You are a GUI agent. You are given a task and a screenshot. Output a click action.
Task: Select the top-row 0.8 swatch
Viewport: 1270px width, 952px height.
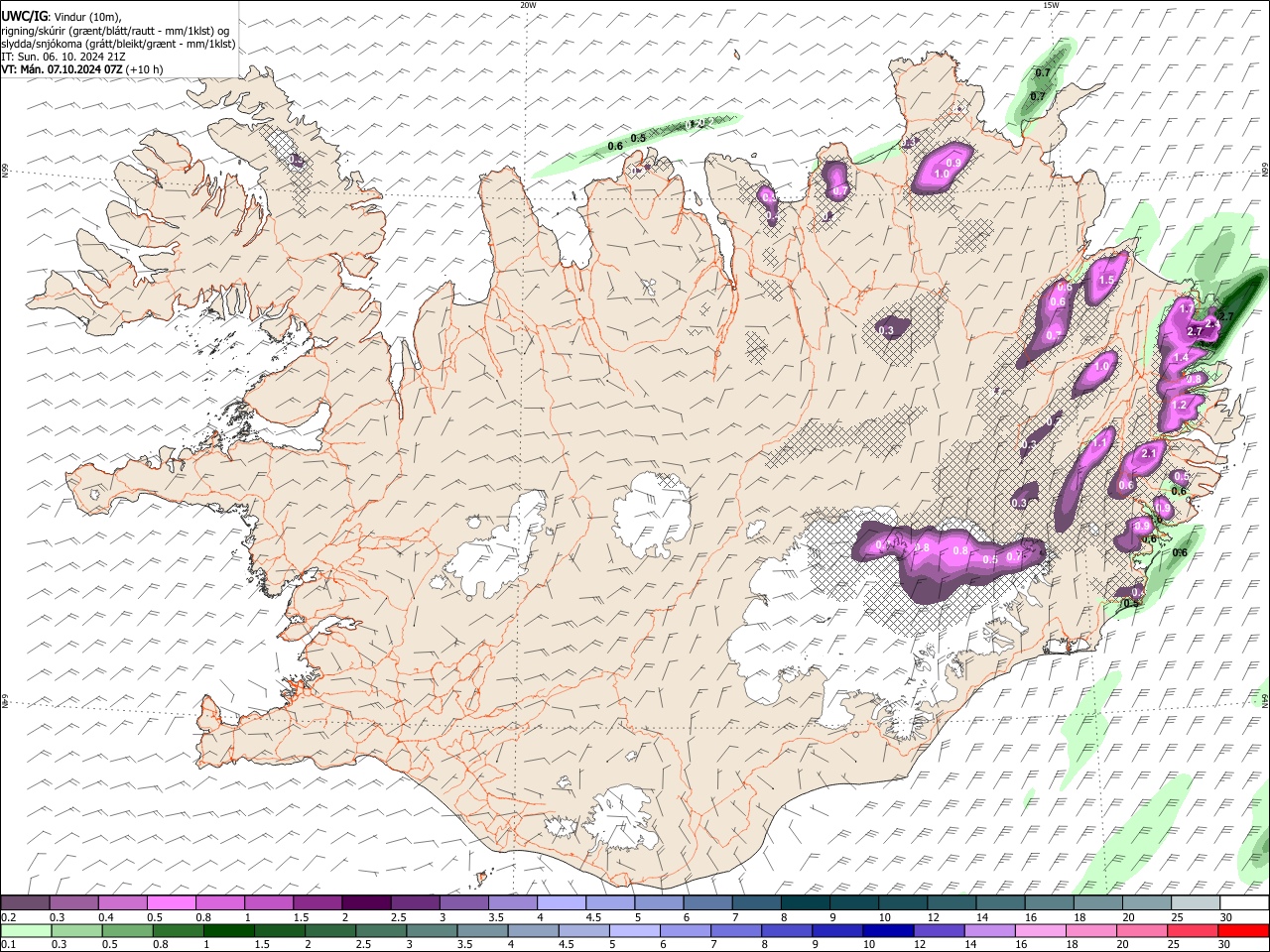219,902
